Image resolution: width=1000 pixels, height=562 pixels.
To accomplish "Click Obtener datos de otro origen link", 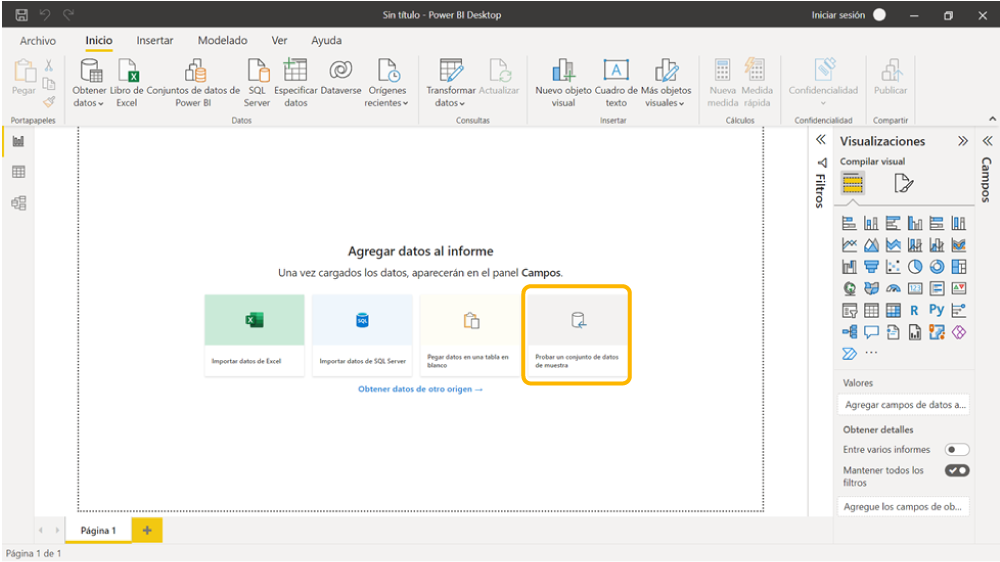I will (420, 389).
